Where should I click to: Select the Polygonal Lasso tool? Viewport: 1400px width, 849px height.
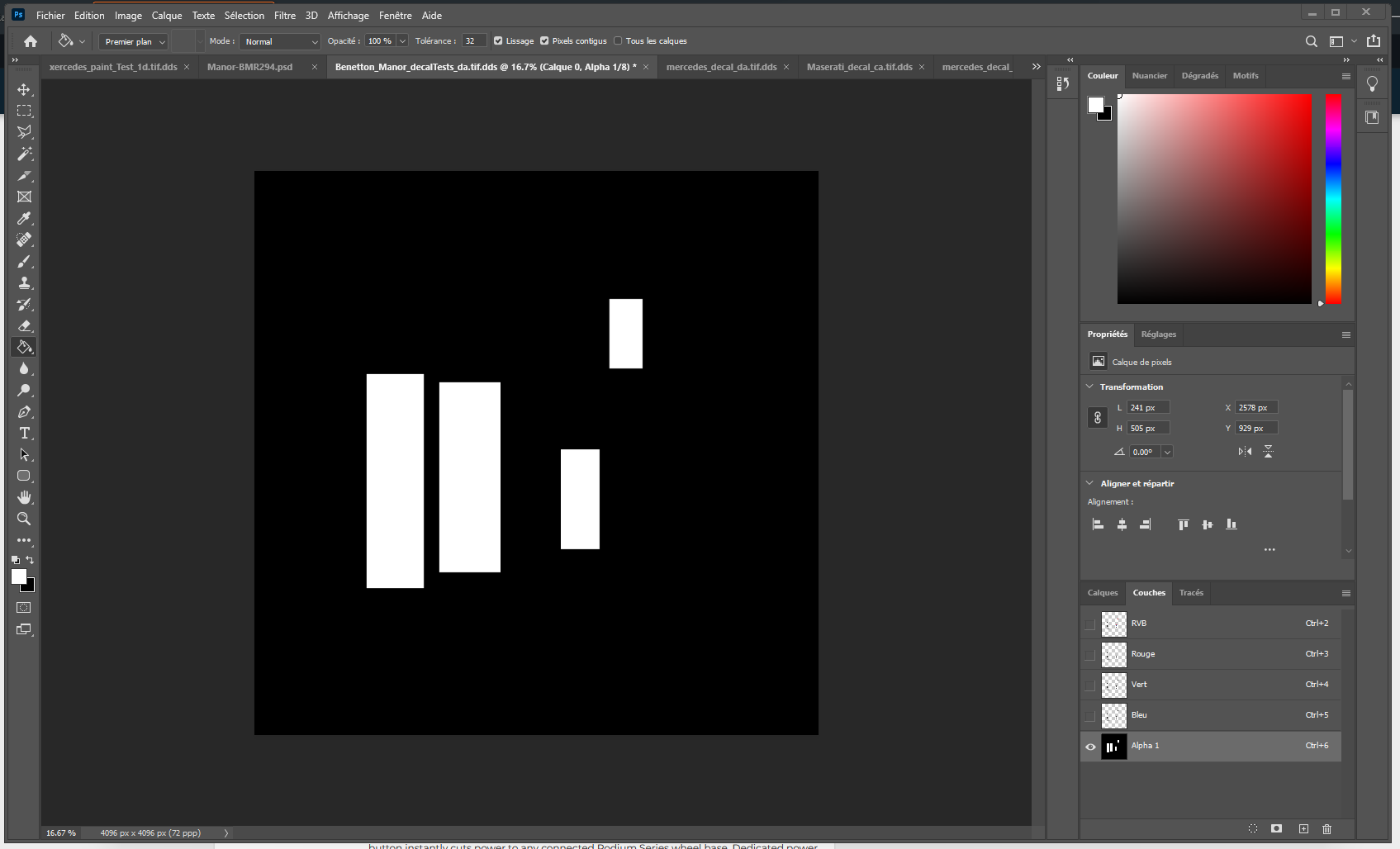coord(24,132)
